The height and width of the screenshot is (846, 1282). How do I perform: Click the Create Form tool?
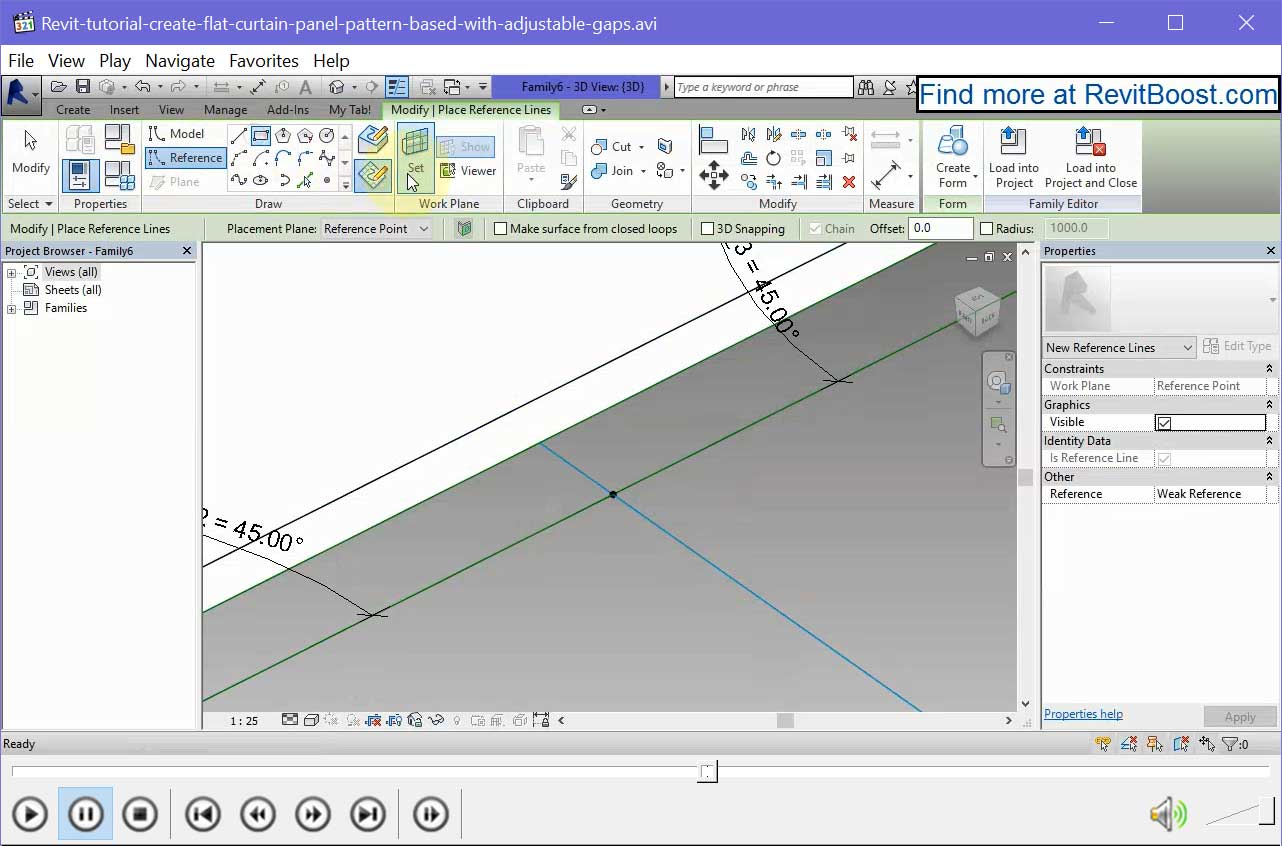tap(952, 155)
